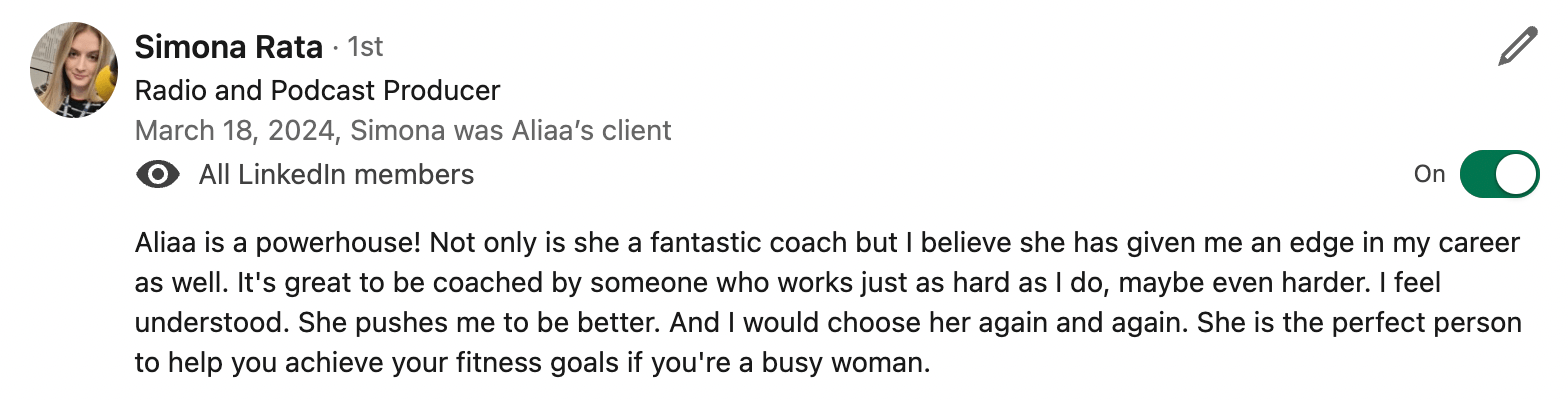The height and width of the screenshot is (400, 1568).
Task: Open the Simona Rata name link
Action: tap(229, 46)
